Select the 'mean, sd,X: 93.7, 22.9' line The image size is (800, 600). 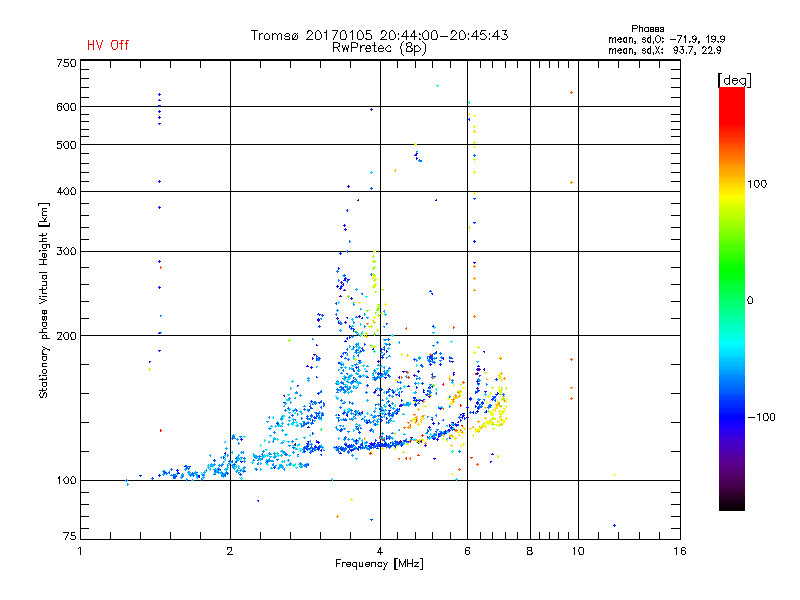pos(664,51)
